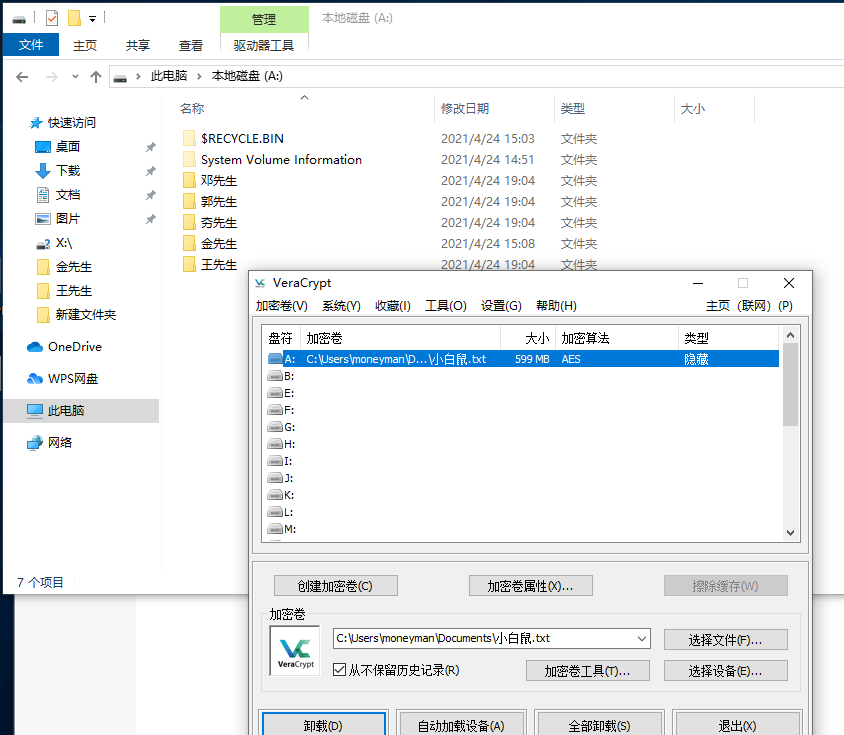Open the 邓先生 folder icon
The image size is (844, 735).
tap(189, 181)
